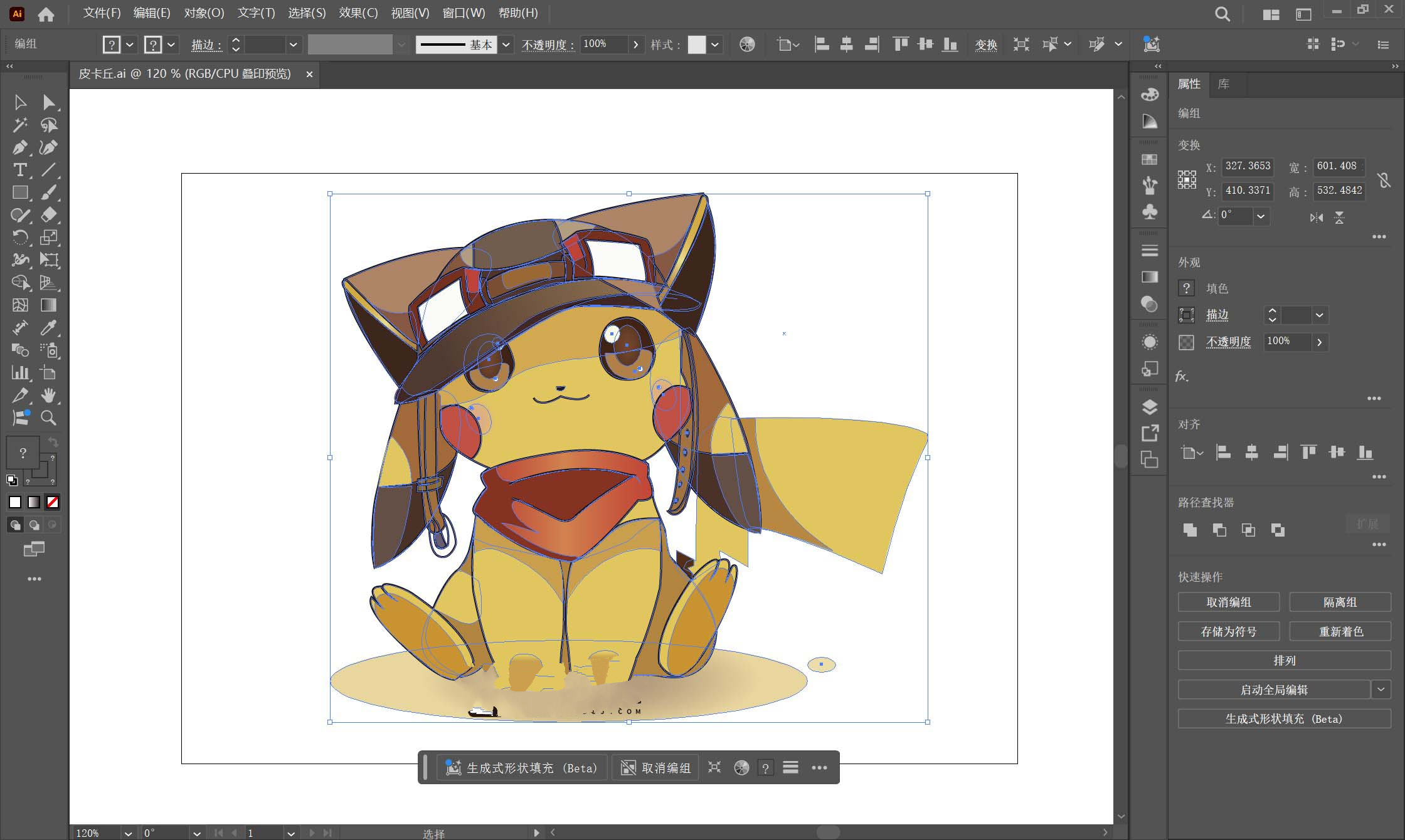Select the Artboard tool
Screen dimensions: 1405x840
pyautogui.click(x=49, y=373)
